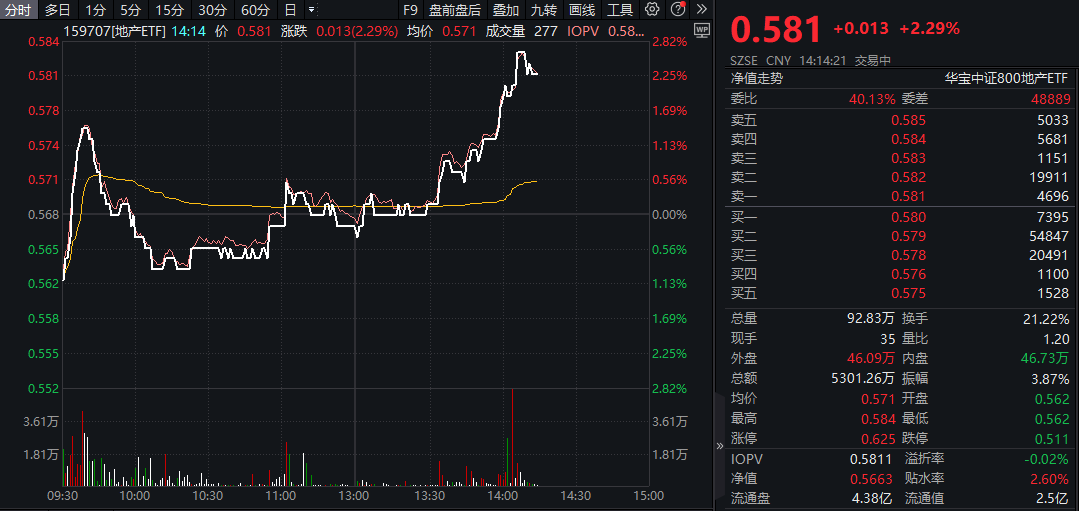Open the chart settings gear icon

click(652, 10)
